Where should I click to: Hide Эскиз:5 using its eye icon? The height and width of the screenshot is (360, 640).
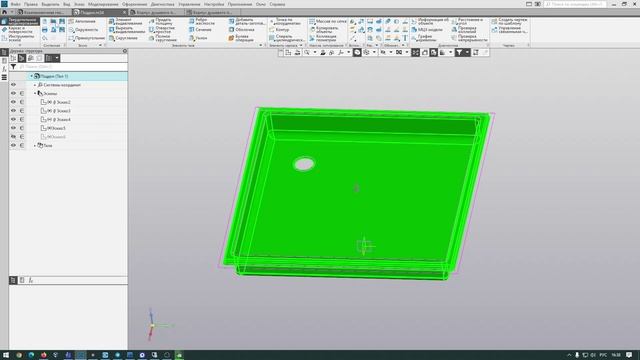pyautogui.click(x=13, y=128)
